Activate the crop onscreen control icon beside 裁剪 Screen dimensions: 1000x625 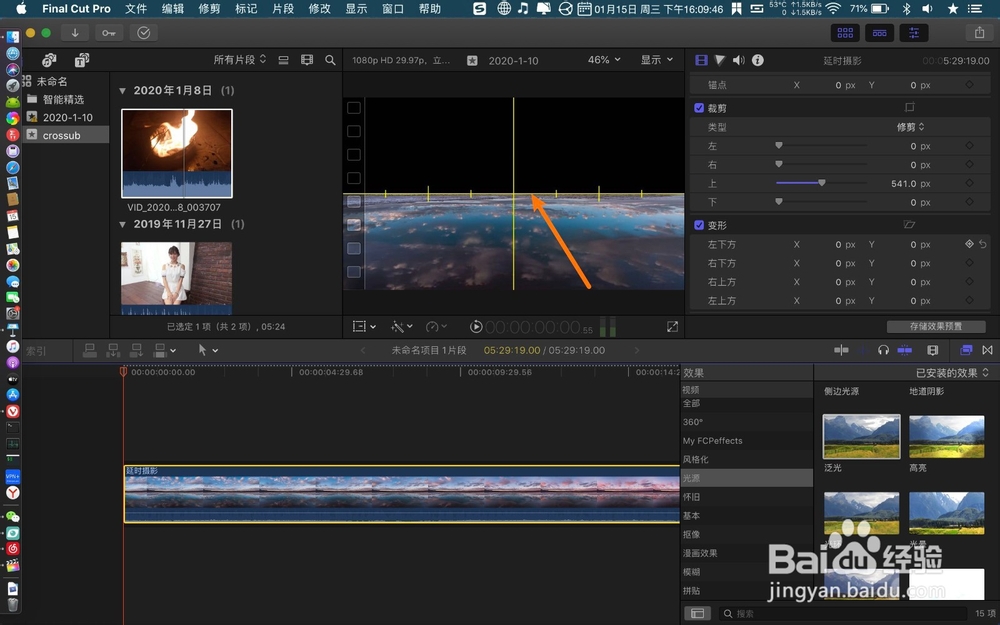coord(909,106)
